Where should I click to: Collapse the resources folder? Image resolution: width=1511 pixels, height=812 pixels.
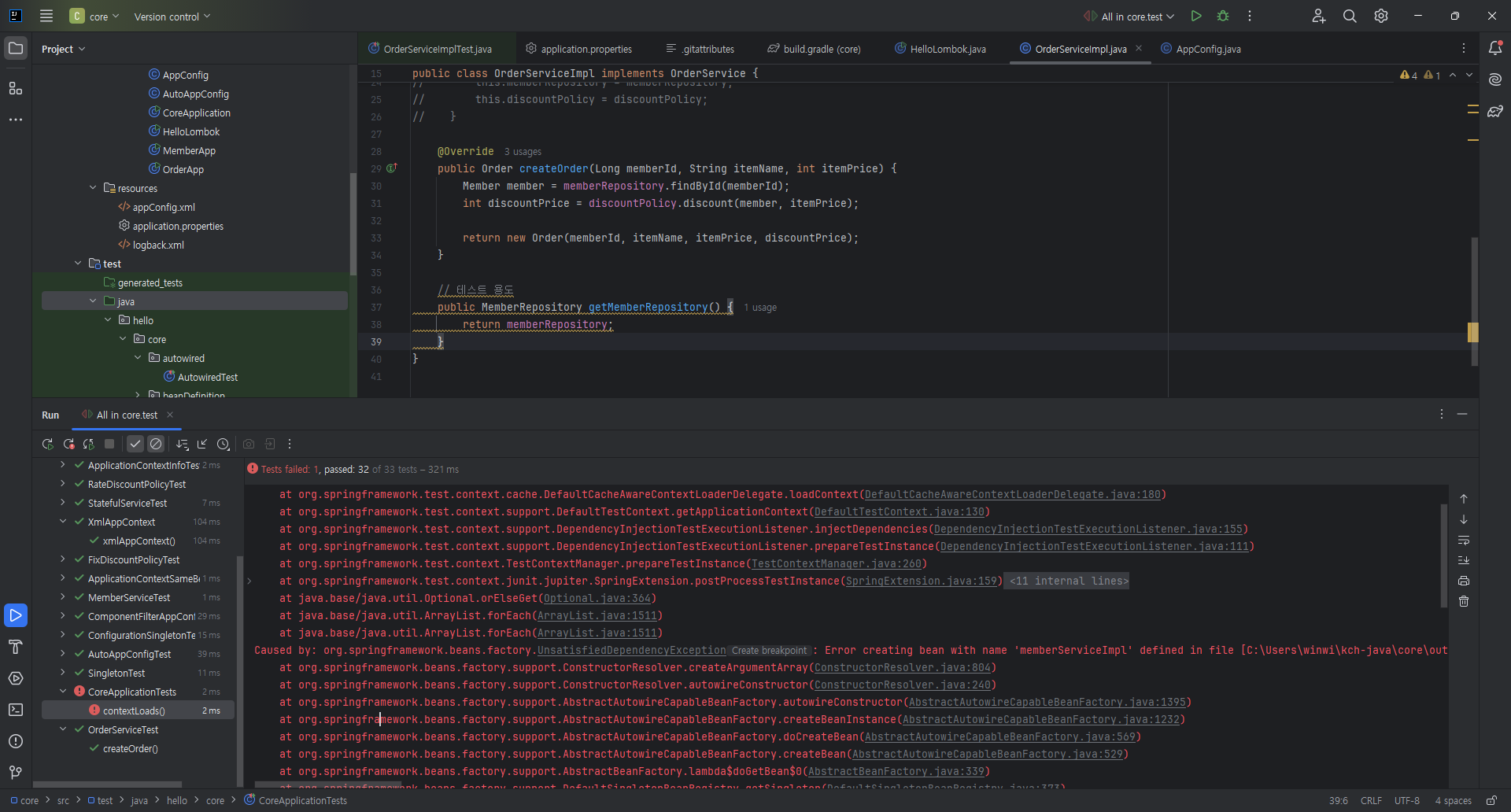[93, 188]
